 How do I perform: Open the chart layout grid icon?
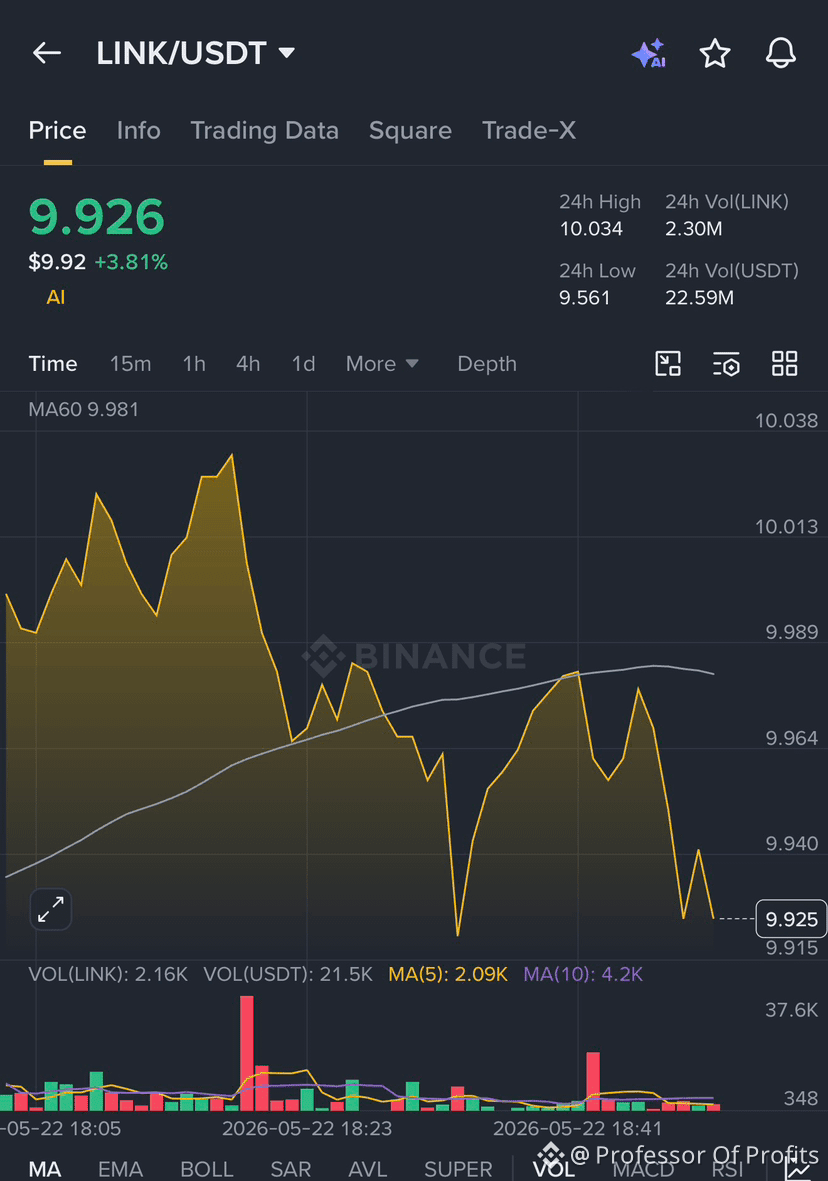pyautogui.click(x=784, y=364)
